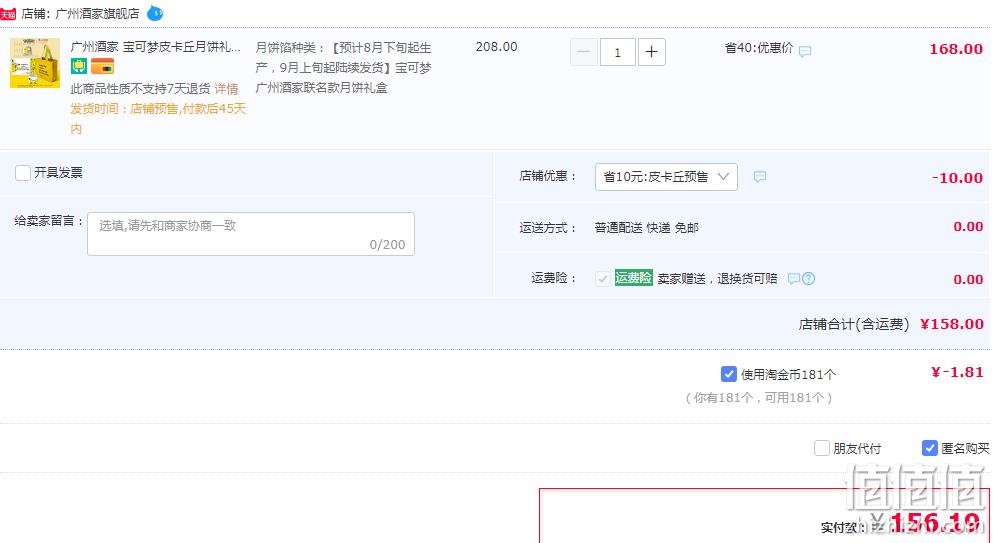This screenshot has width=994, height=543.
Task: Enable the 朋友代付 checkbox
Action: [x=822, y=448]
